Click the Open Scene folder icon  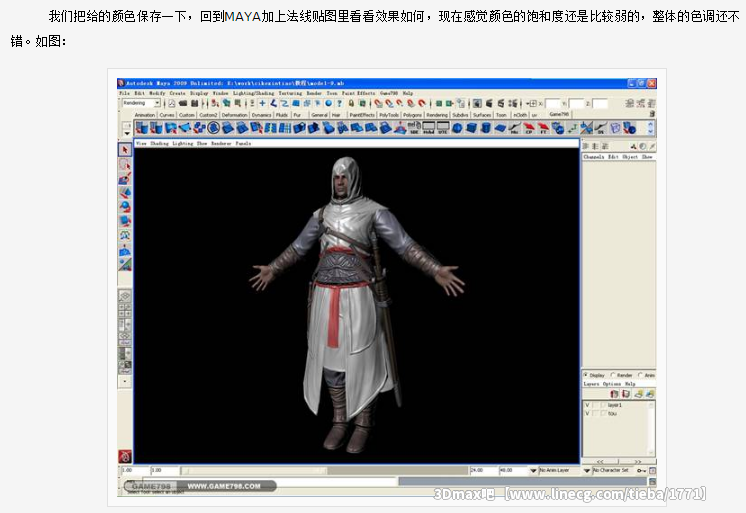[183, 103]
